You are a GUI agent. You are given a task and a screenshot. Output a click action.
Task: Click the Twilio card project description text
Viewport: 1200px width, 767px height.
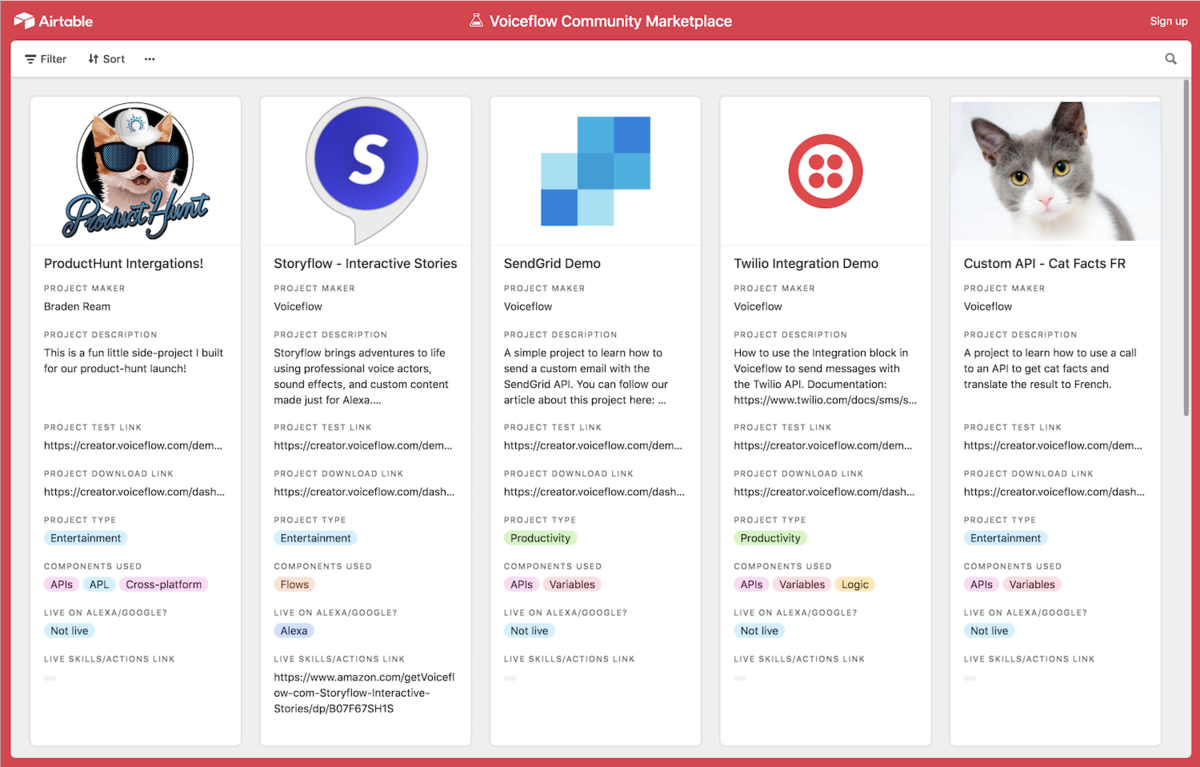coord(824,376)
